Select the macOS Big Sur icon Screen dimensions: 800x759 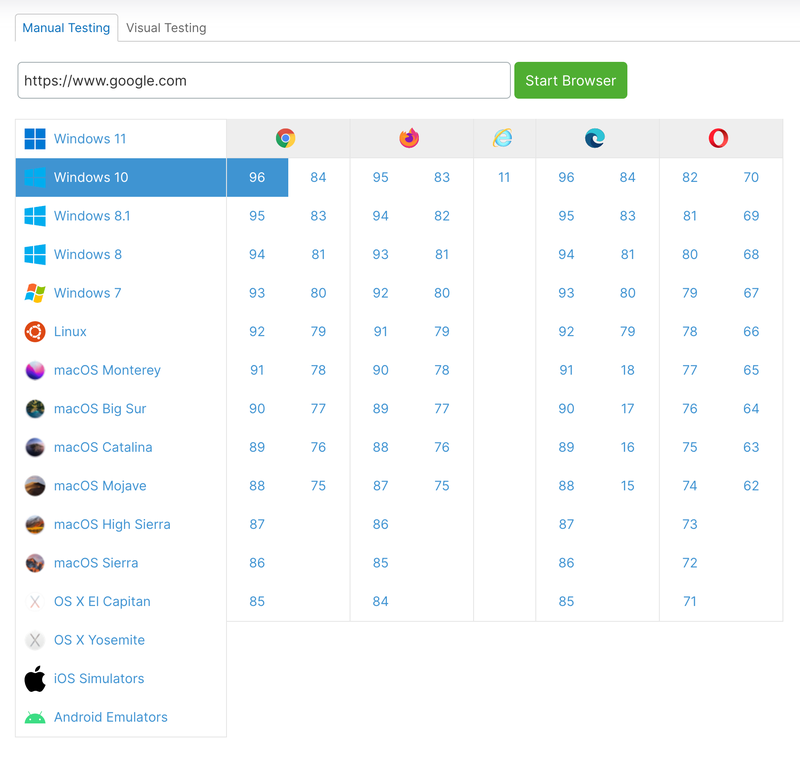[35, 409]
